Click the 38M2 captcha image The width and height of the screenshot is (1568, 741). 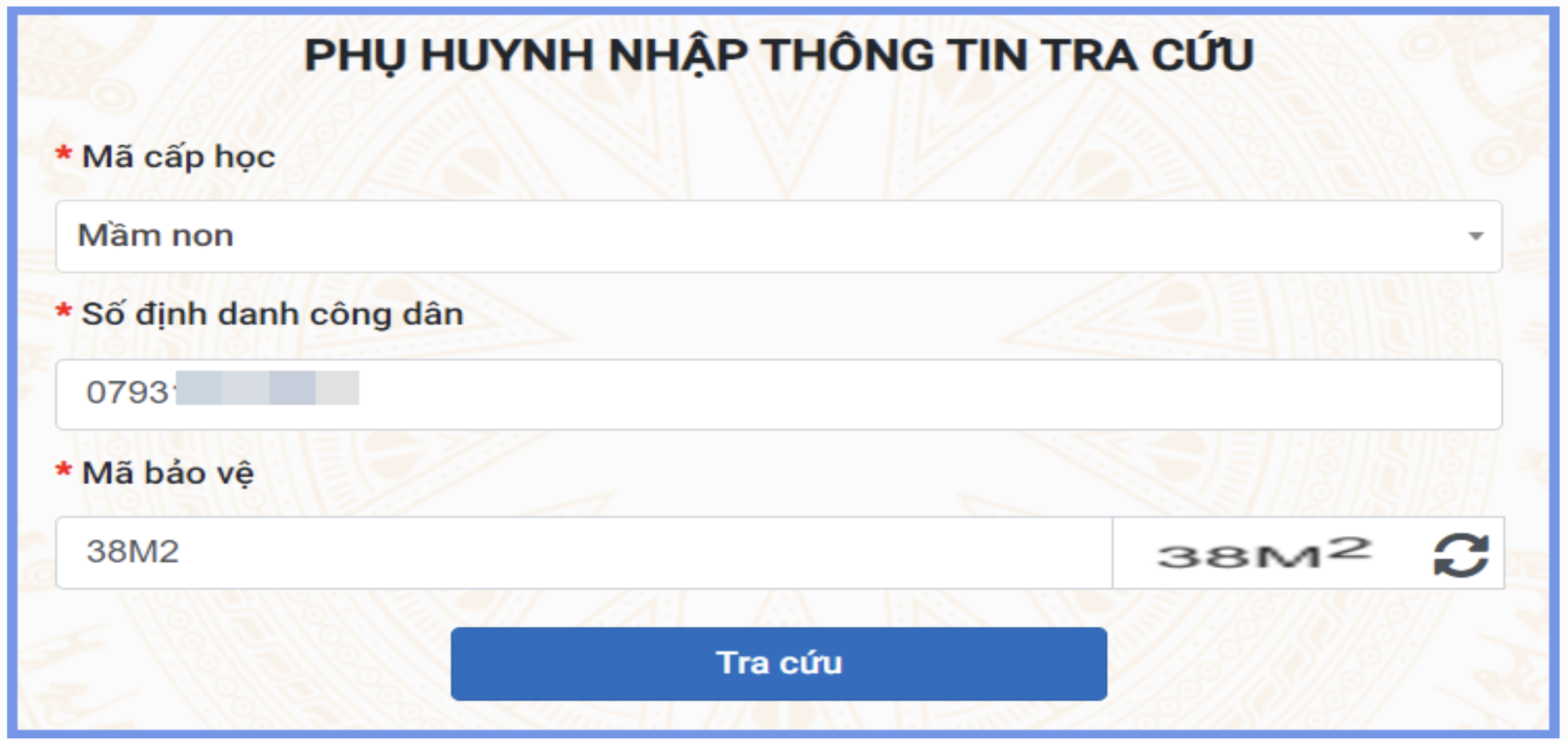pos(1263,554)
